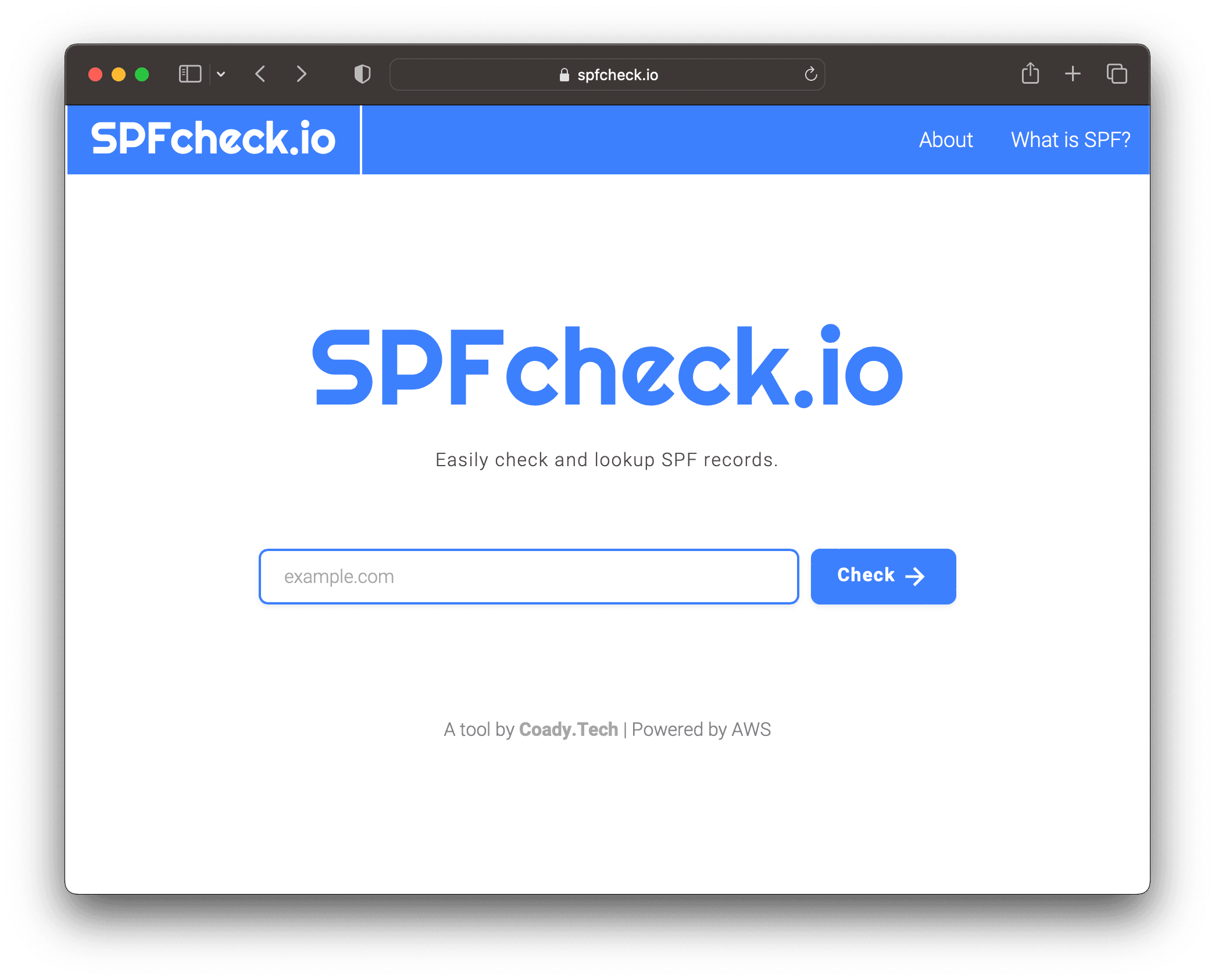1215x980 pixels.
Task: Click the shield/privacy icon in browser toolbar
Action: coord(361,75)
